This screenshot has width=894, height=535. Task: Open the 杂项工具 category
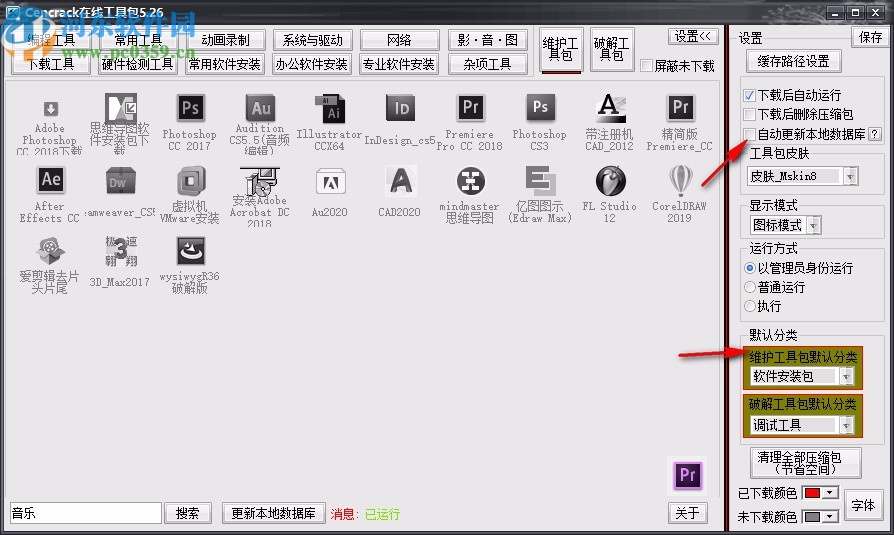click(x=487, y=64)
